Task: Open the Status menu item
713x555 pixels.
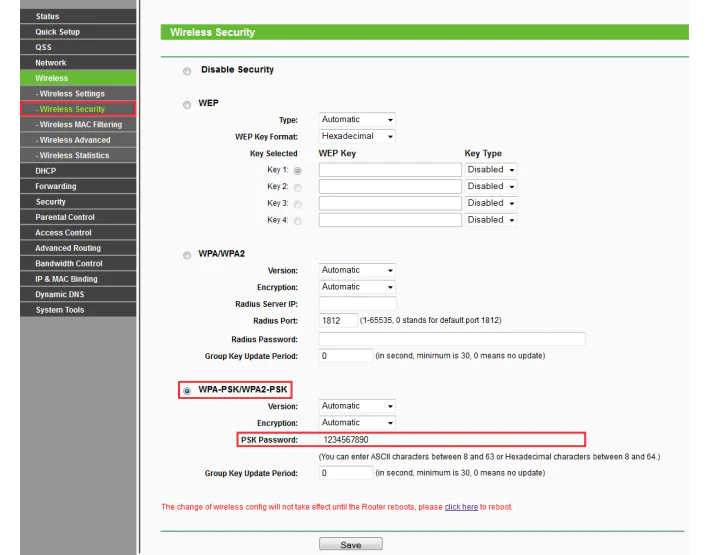Action: pyautogui.click(x=48, y=16)
